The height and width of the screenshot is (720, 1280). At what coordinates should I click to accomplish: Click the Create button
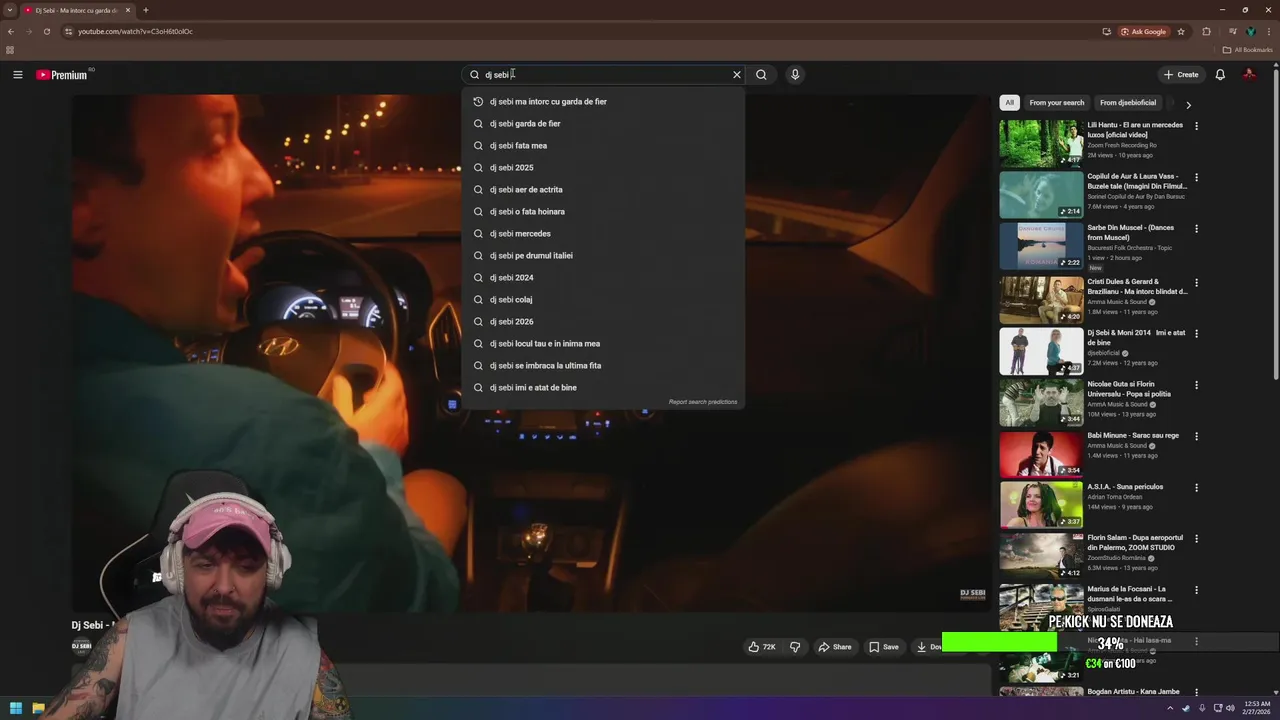click(x=1181, y=75)
